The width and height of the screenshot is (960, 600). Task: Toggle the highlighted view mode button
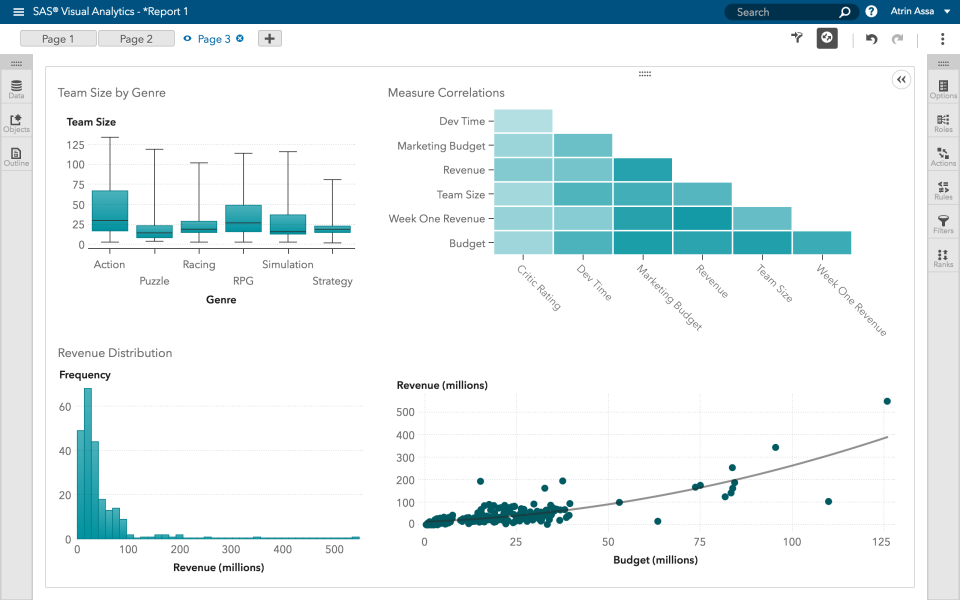pyautogui.click(x=826, y=37)
